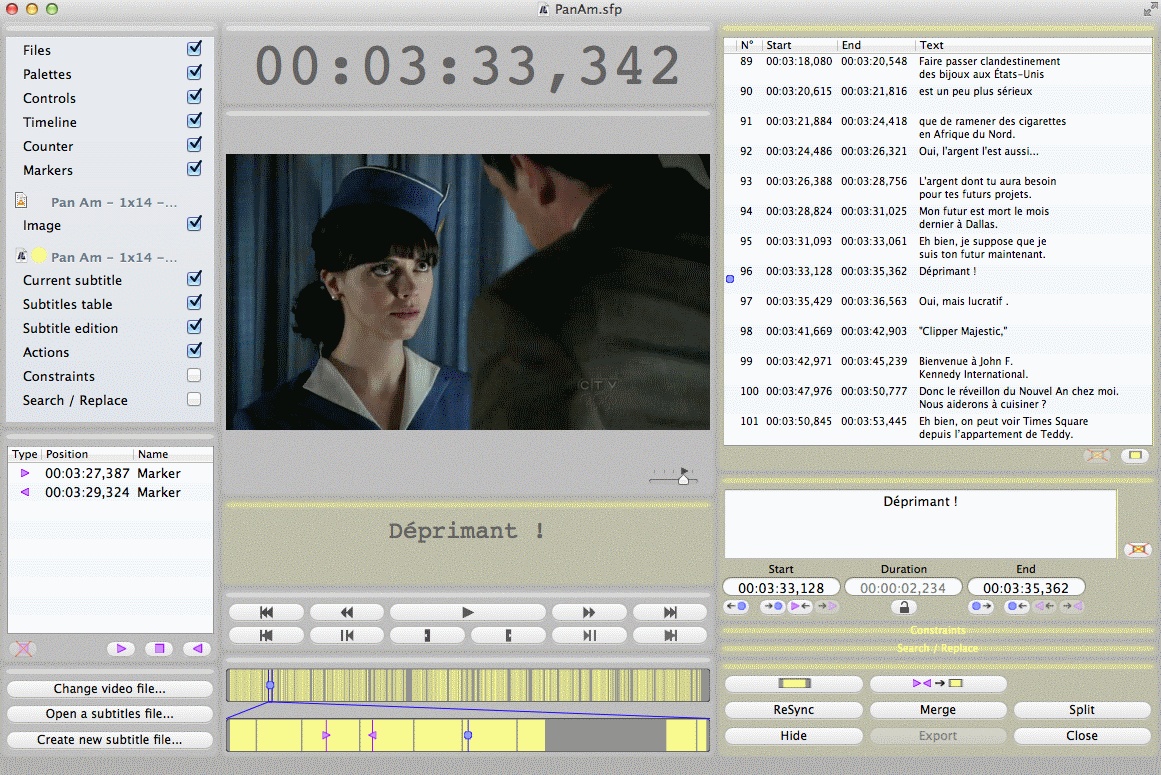Sort subtitles by Start column header
Screen dimensions: 1161x775
coord(799,45)
